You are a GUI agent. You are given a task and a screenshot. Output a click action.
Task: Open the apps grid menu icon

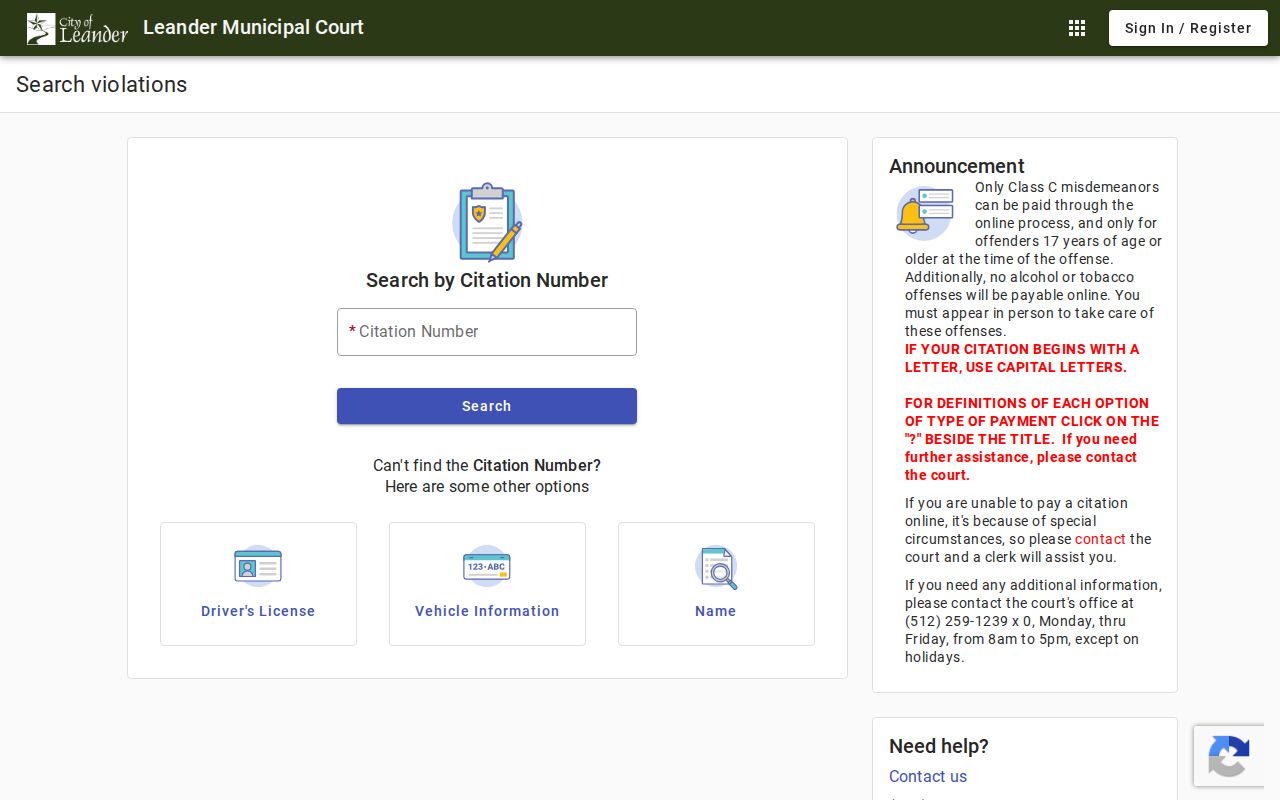[1077, 28]
